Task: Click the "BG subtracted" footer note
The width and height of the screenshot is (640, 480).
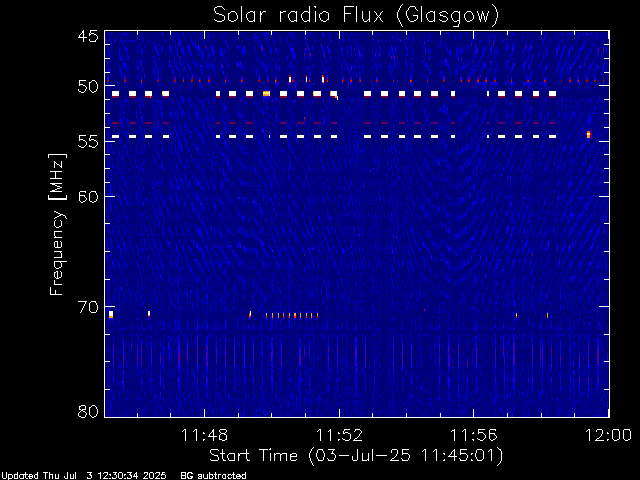Action: pyautogui.click(x=213, y=476)
